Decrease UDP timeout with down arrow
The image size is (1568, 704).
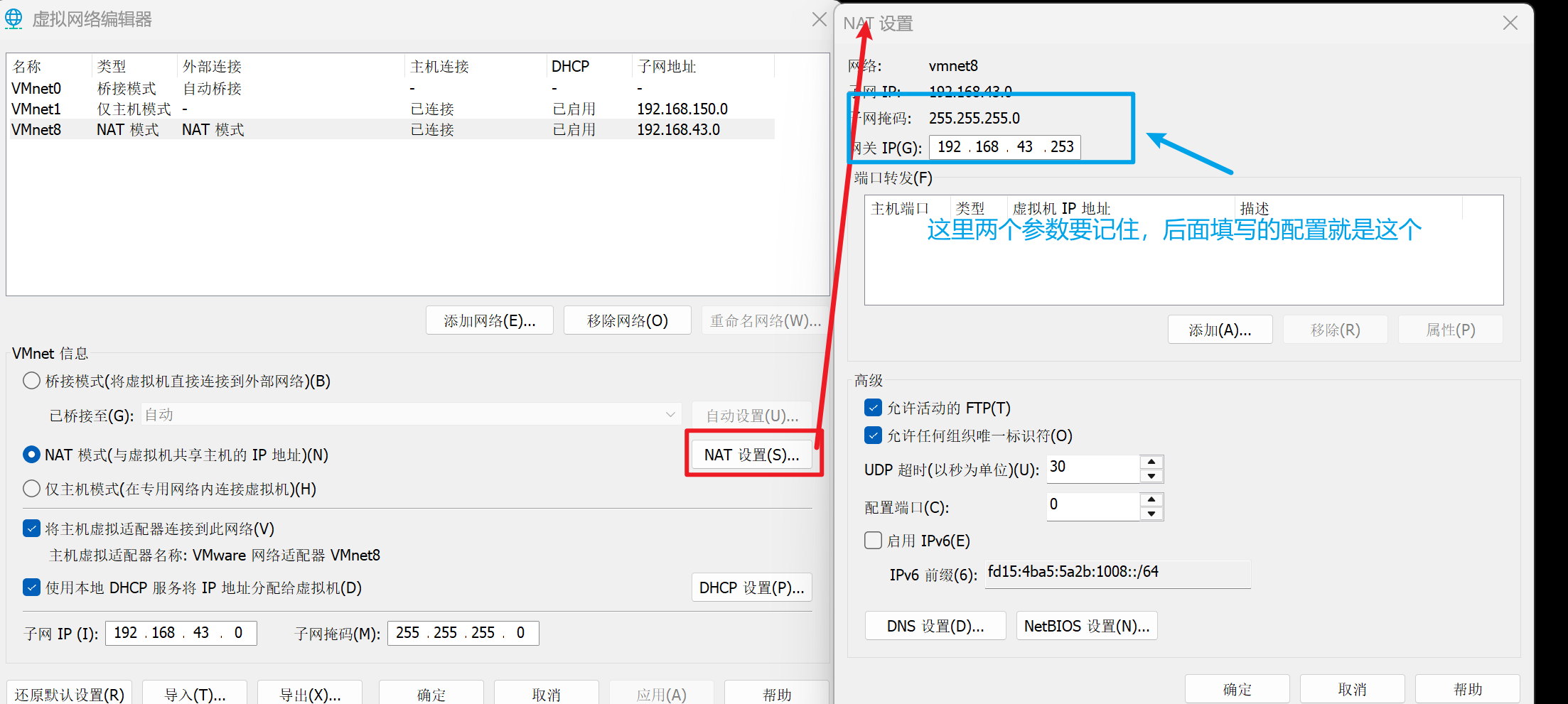(1151, 476)
